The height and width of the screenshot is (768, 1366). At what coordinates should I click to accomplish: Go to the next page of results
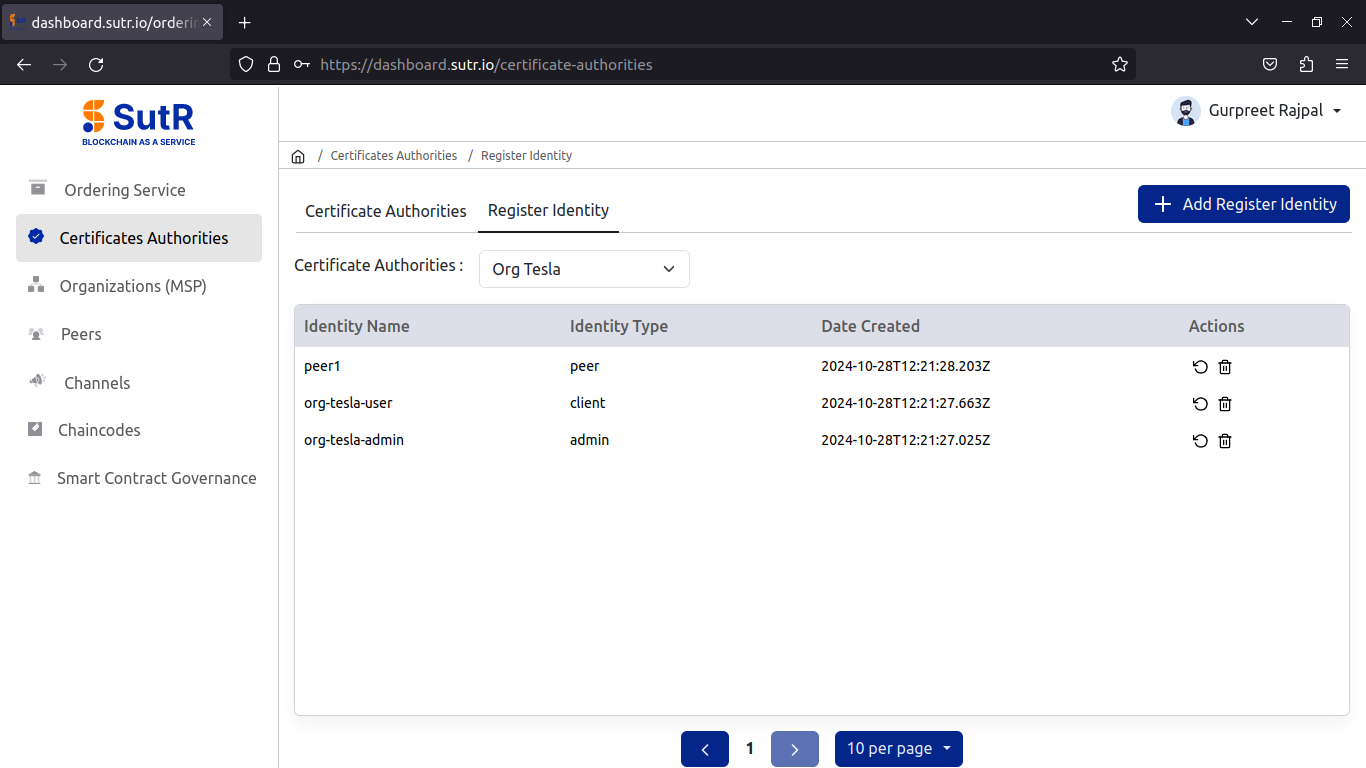(x=795, y=749)
